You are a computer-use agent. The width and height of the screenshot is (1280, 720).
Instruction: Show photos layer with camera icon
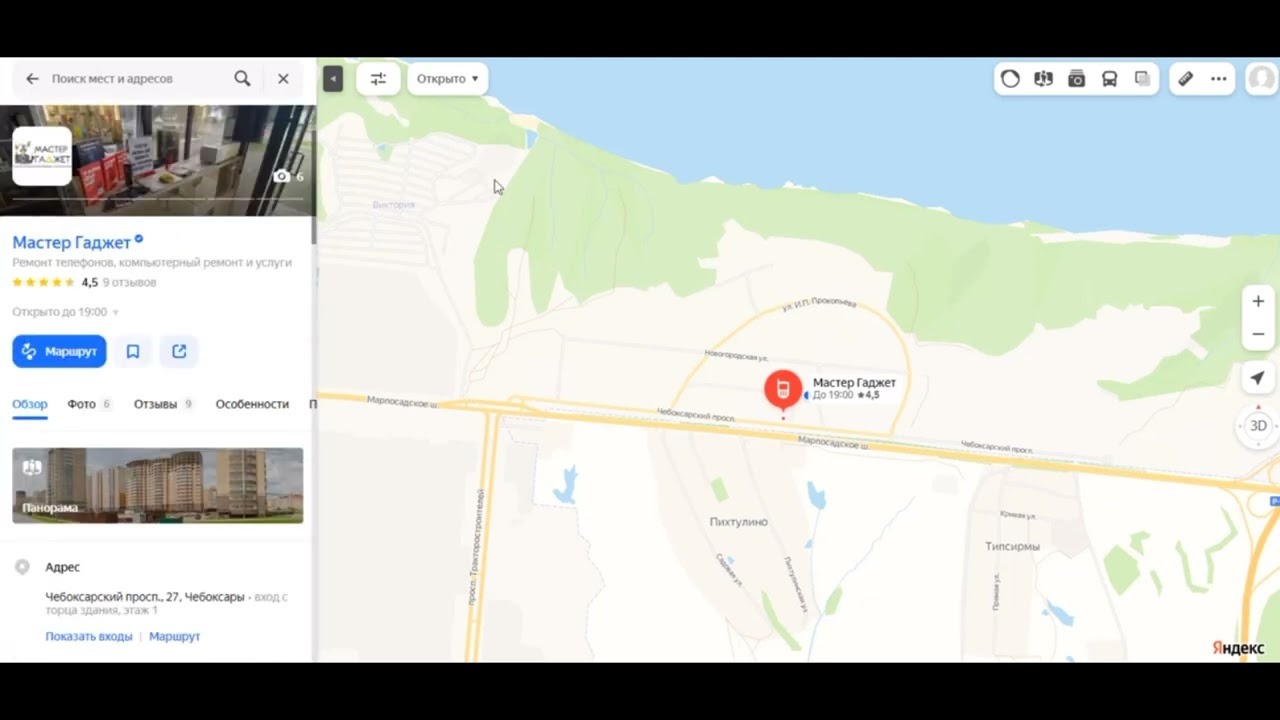[1076, 79]
